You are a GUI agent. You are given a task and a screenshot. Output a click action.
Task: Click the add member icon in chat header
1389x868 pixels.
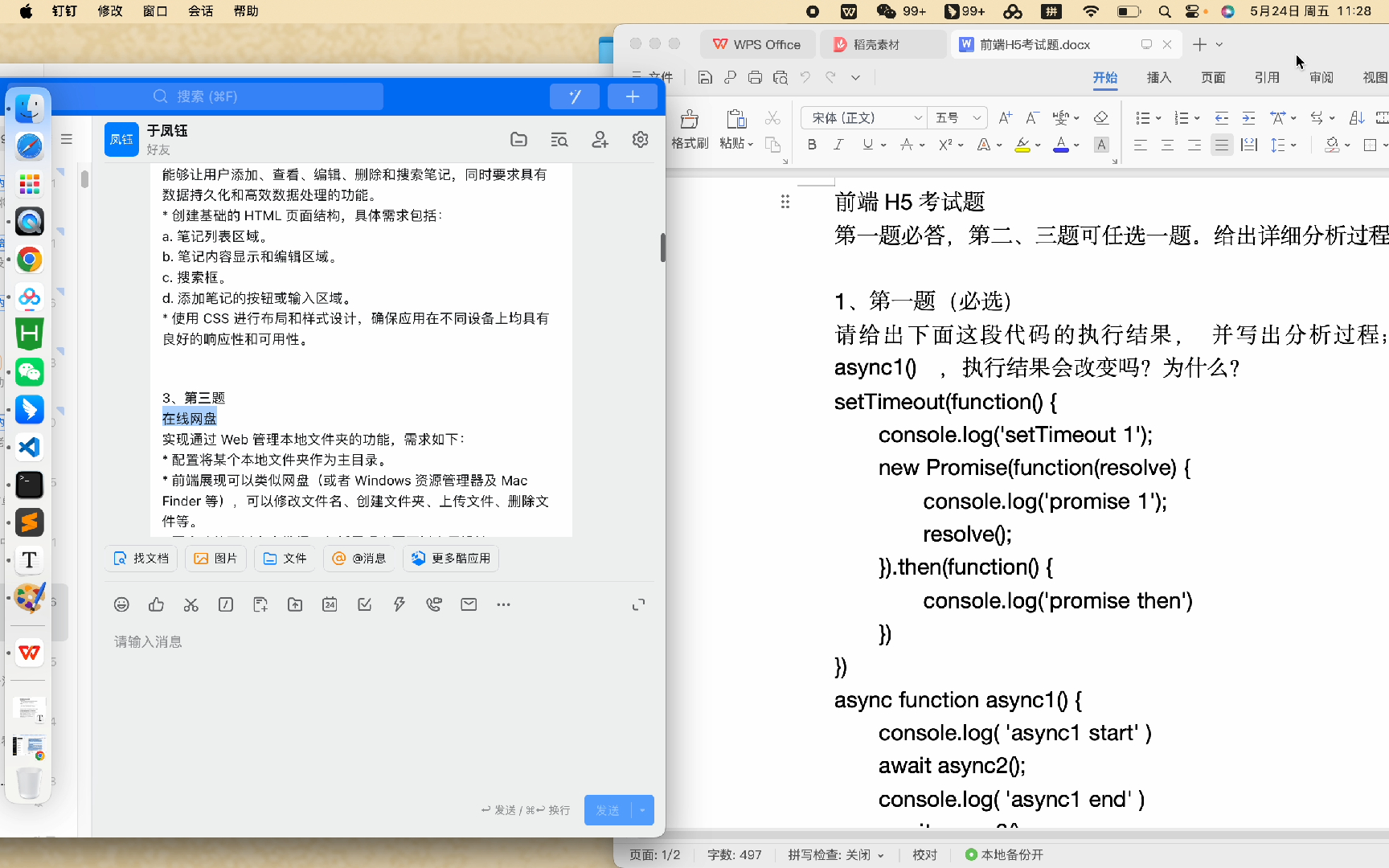click(x=600, y=139)
